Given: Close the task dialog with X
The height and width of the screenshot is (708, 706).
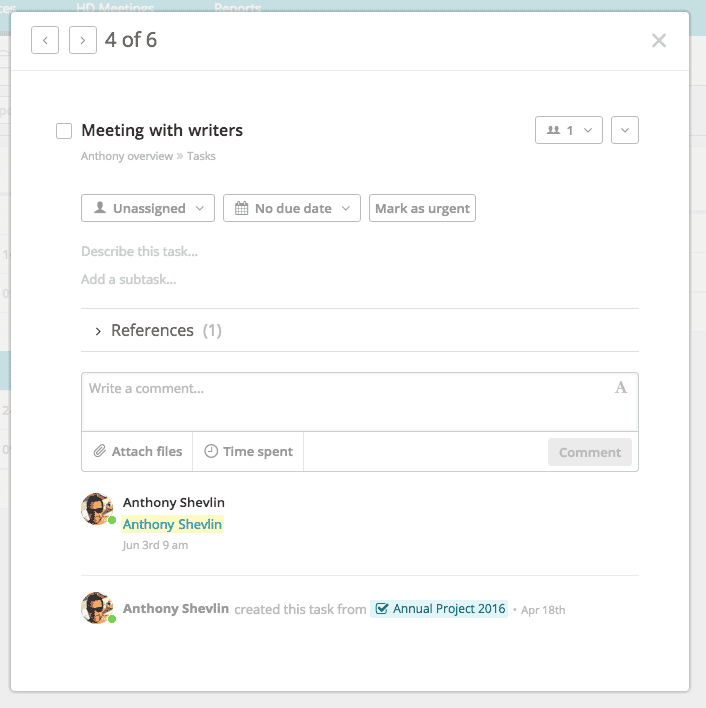Looking at the screenshot, I should (x=658, y=40).
